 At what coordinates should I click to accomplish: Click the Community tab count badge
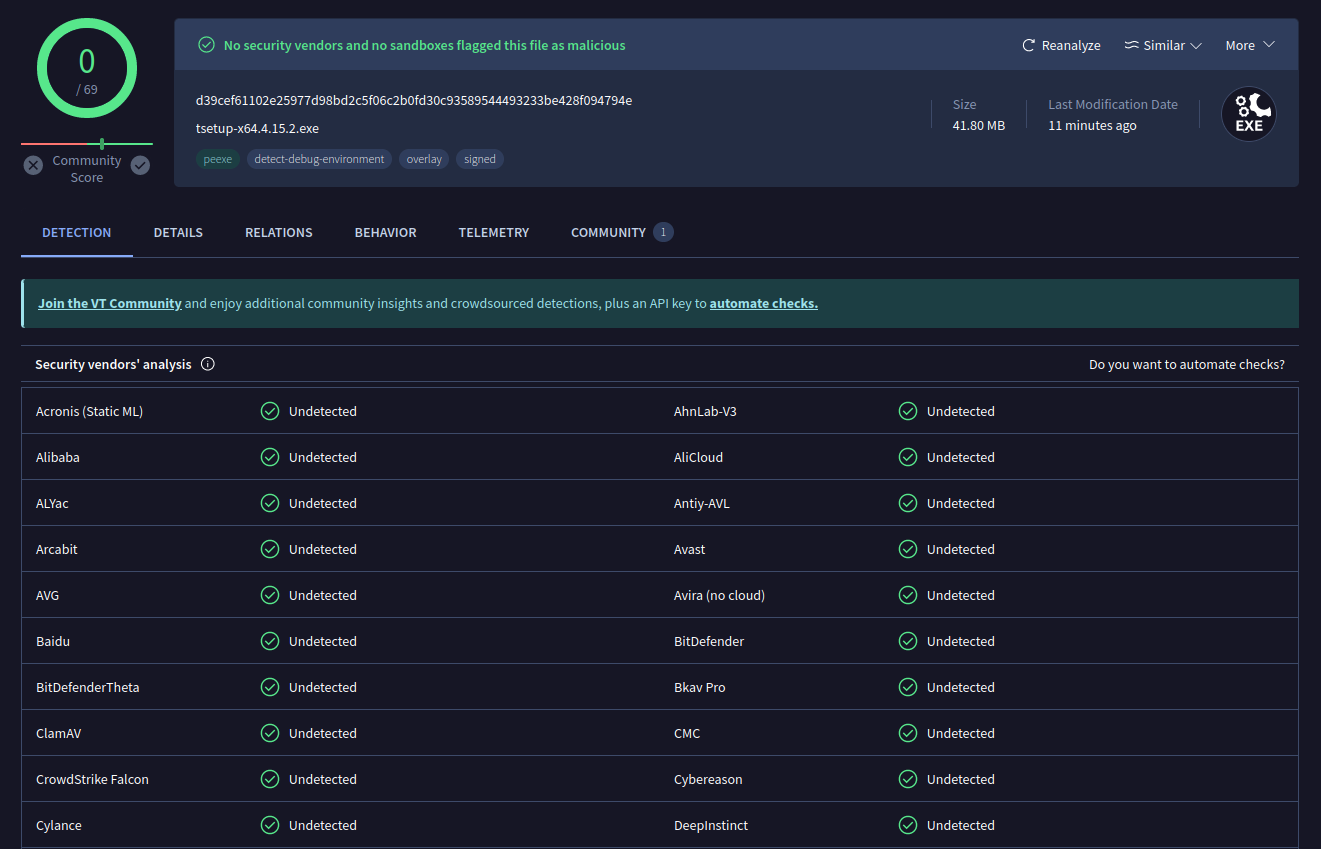pyautogui.click(x=663, y=232)
